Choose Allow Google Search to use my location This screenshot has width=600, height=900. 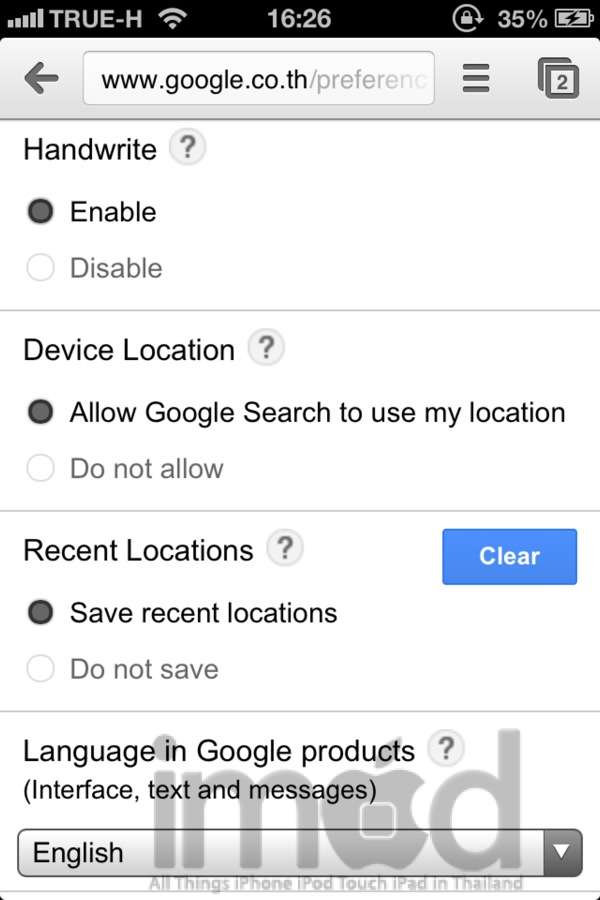click(41, 412)
